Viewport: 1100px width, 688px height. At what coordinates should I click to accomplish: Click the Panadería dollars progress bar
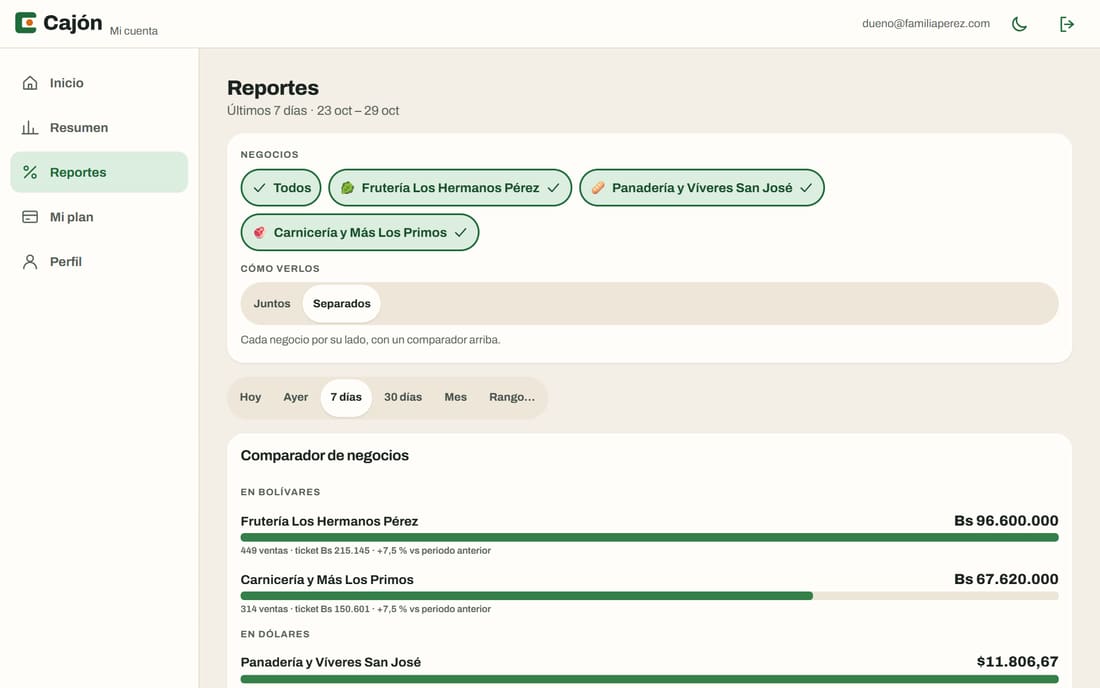point(649,679)
